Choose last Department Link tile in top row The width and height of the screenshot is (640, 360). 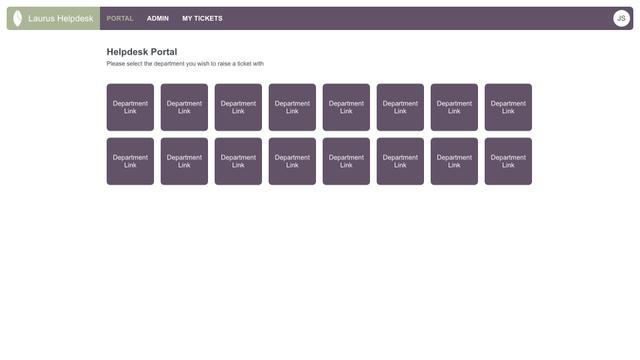(x=508, y=107)
